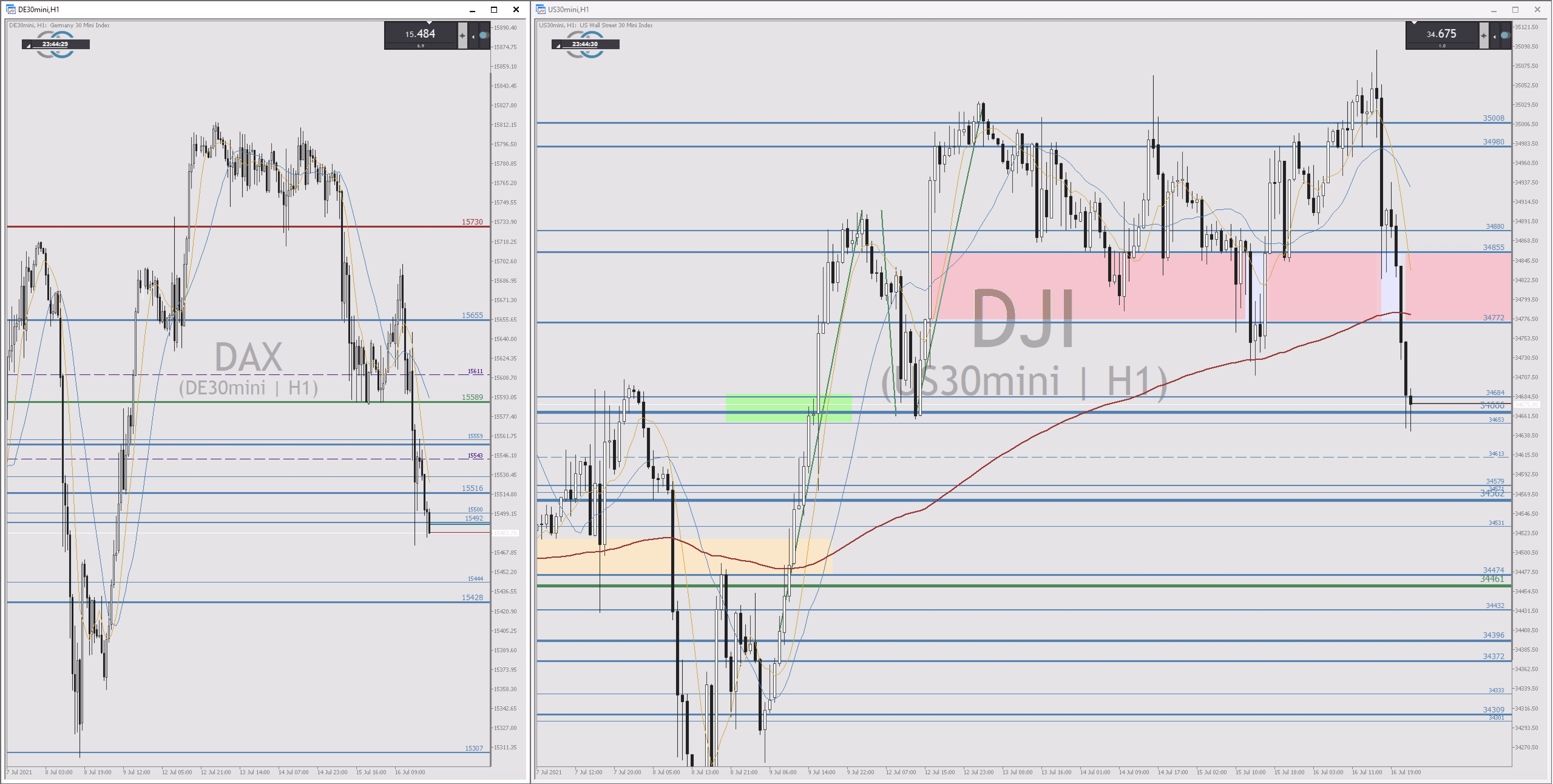Click the 34.675 price display on DJI chart
This screenshot has width=1553, height=784.
[x=1441, y=34]
